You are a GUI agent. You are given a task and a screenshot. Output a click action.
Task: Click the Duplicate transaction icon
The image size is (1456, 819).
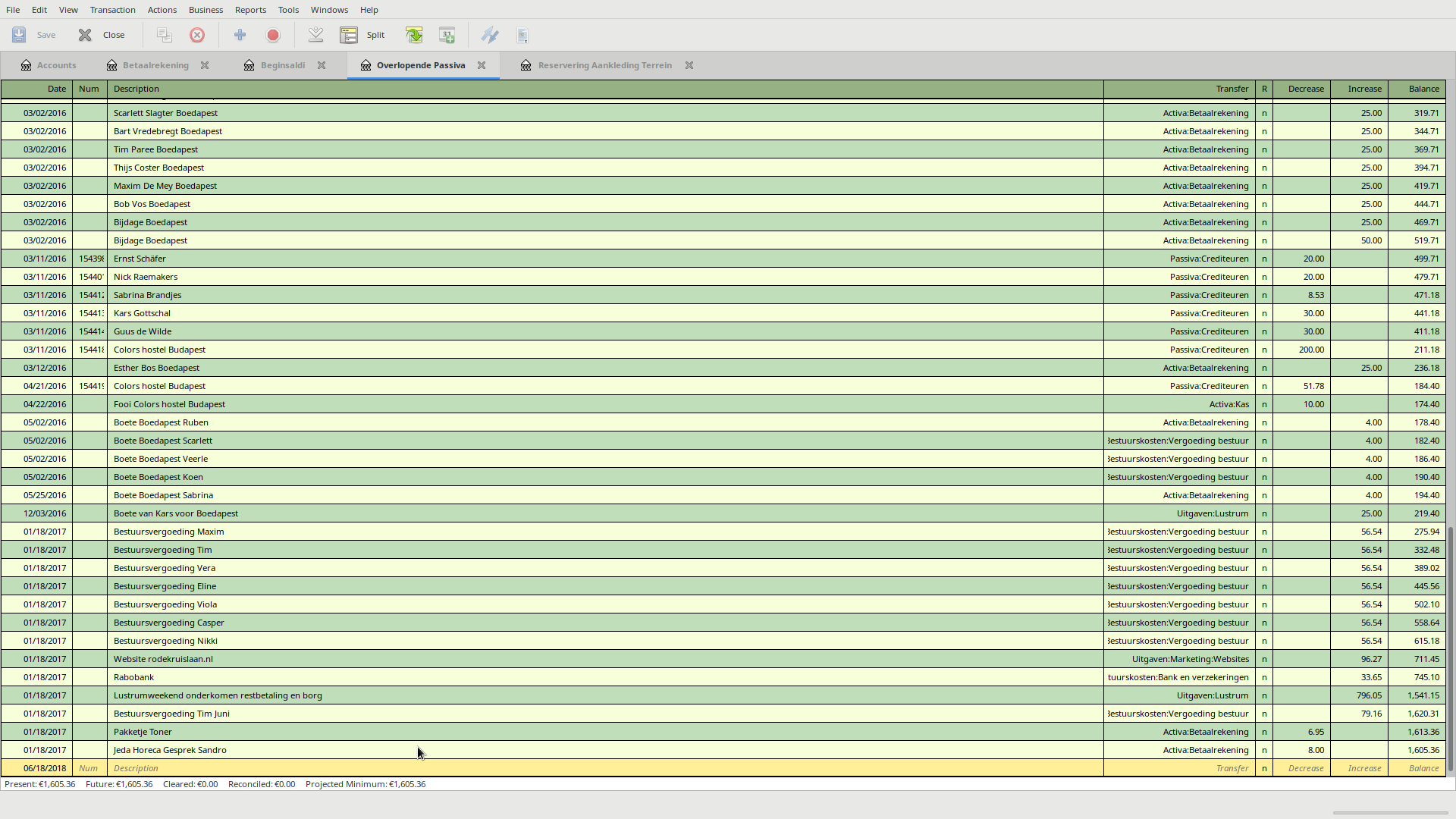(164, 35)
